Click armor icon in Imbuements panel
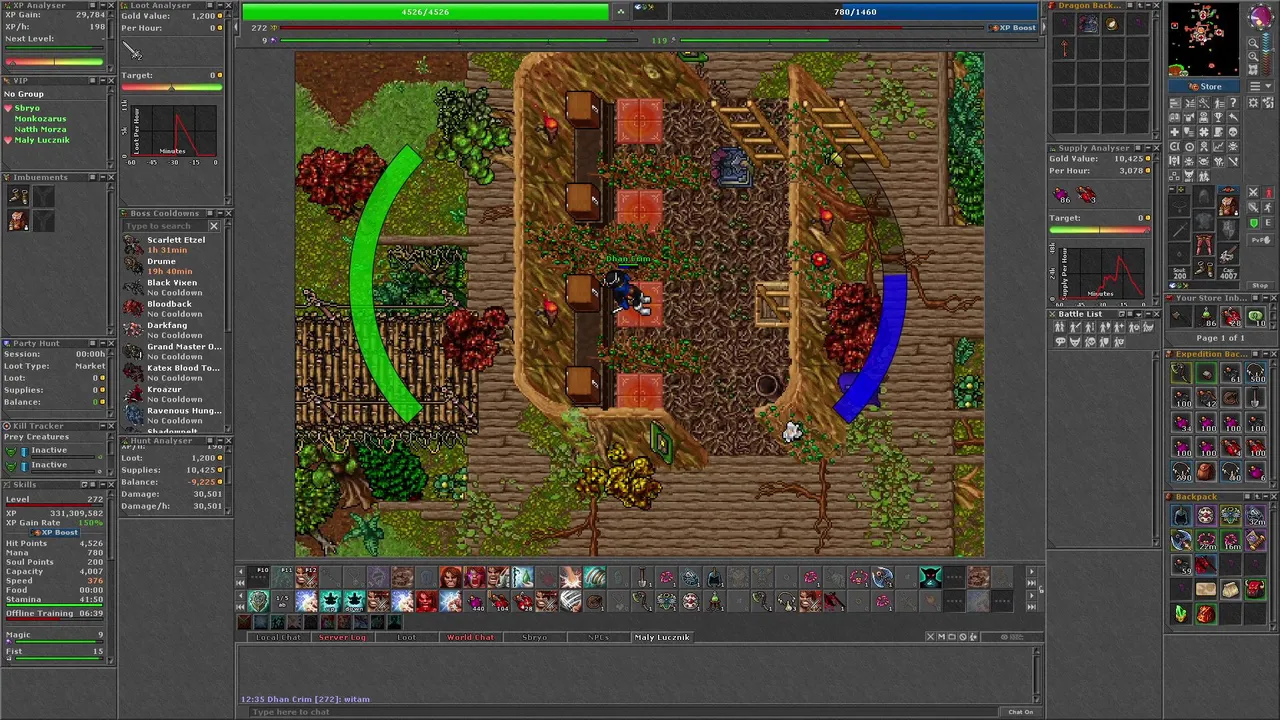The height and width of the screenshot is (720, 1280). (18, 220)
